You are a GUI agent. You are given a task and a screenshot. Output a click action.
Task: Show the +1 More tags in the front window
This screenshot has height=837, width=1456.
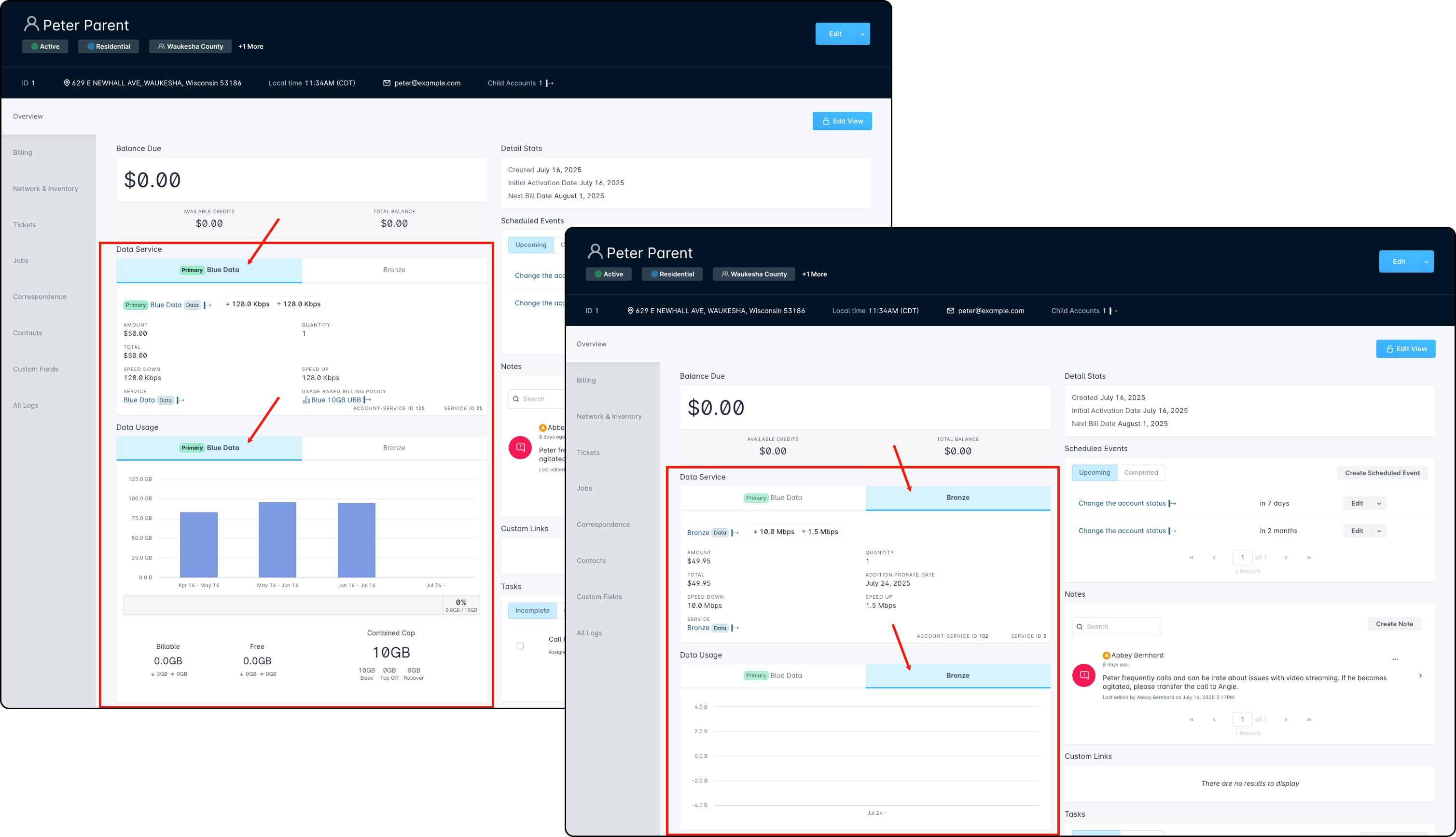[x=814, y=274]
